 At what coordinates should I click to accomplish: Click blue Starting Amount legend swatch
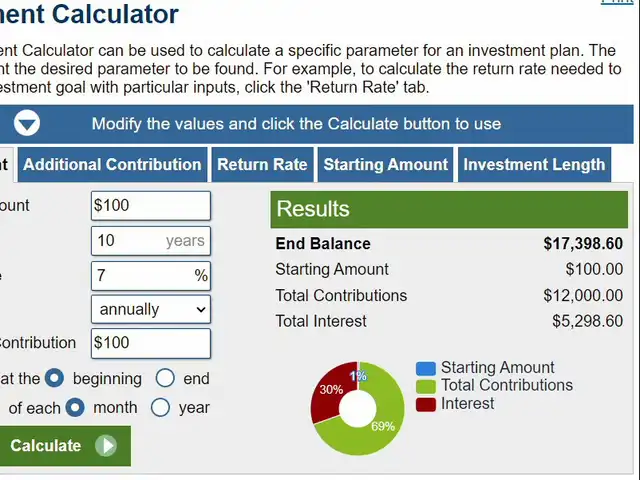[426, 369]
